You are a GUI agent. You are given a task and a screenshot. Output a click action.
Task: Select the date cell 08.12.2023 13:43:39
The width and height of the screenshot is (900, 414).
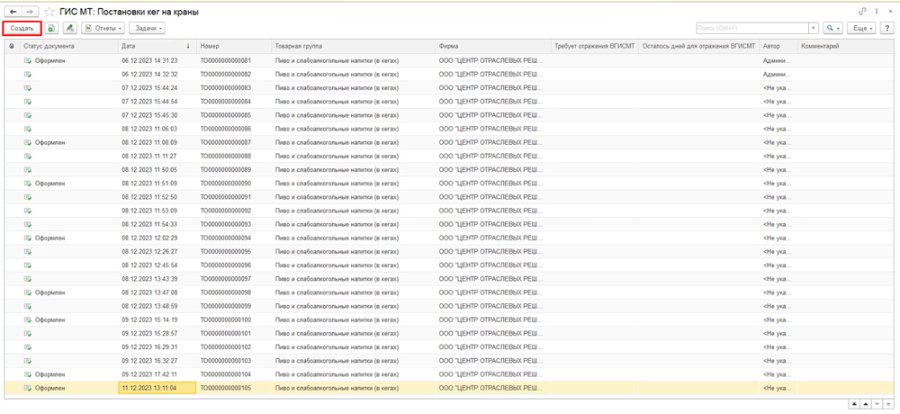pos(150,278)
